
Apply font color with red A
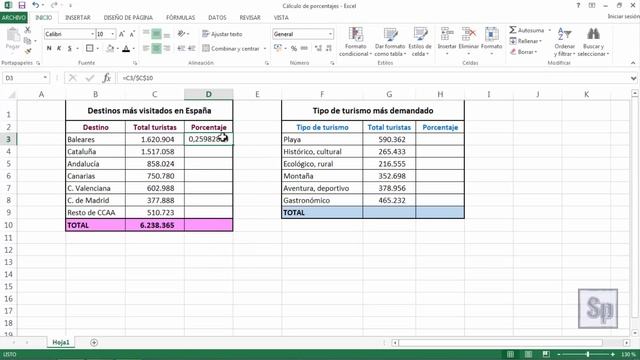tap(126, 49)
